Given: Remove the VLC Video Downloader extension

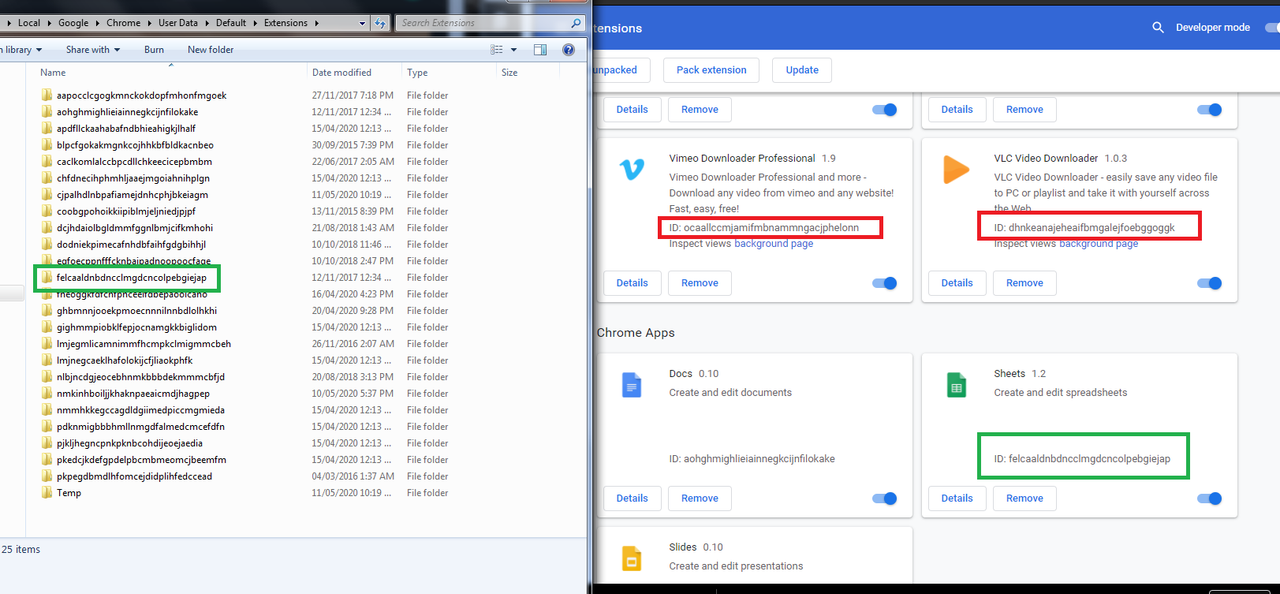Looking at the screenshot, I should (1025, 283).
